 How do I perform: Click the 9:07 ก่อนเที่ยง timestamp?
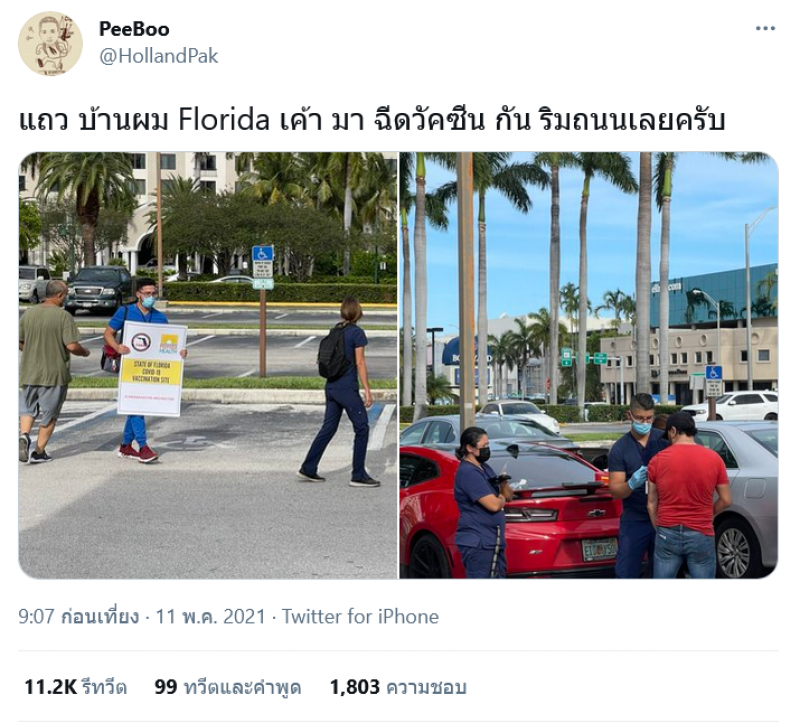click(79, 616)
